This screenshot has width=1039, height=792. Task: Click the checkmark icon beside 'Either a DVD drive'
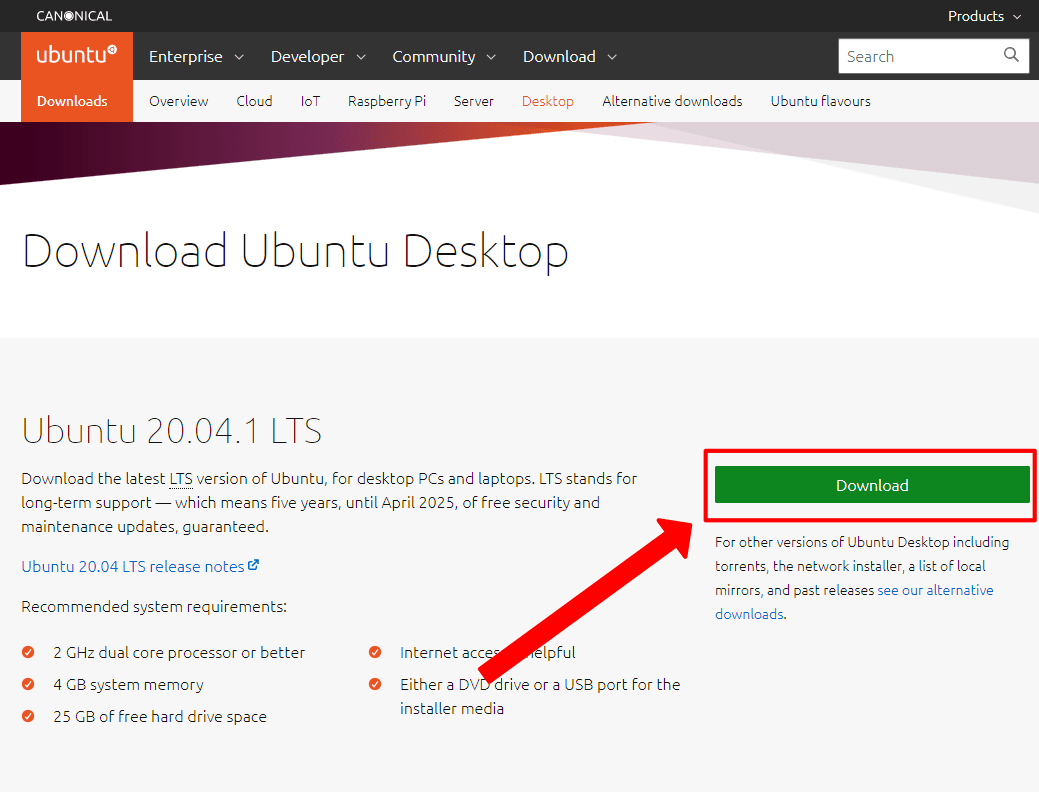375,683
